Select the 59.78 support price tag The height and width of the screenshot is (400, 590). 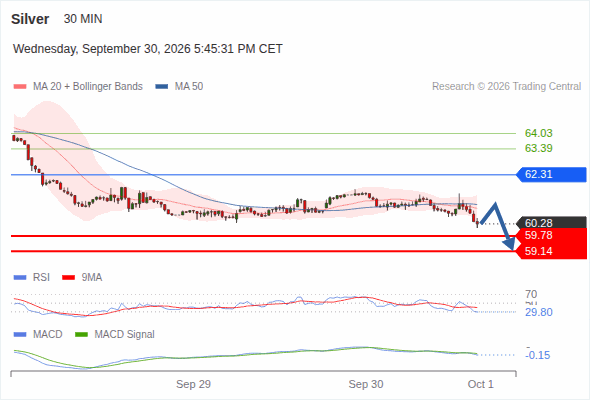[551, 236]
